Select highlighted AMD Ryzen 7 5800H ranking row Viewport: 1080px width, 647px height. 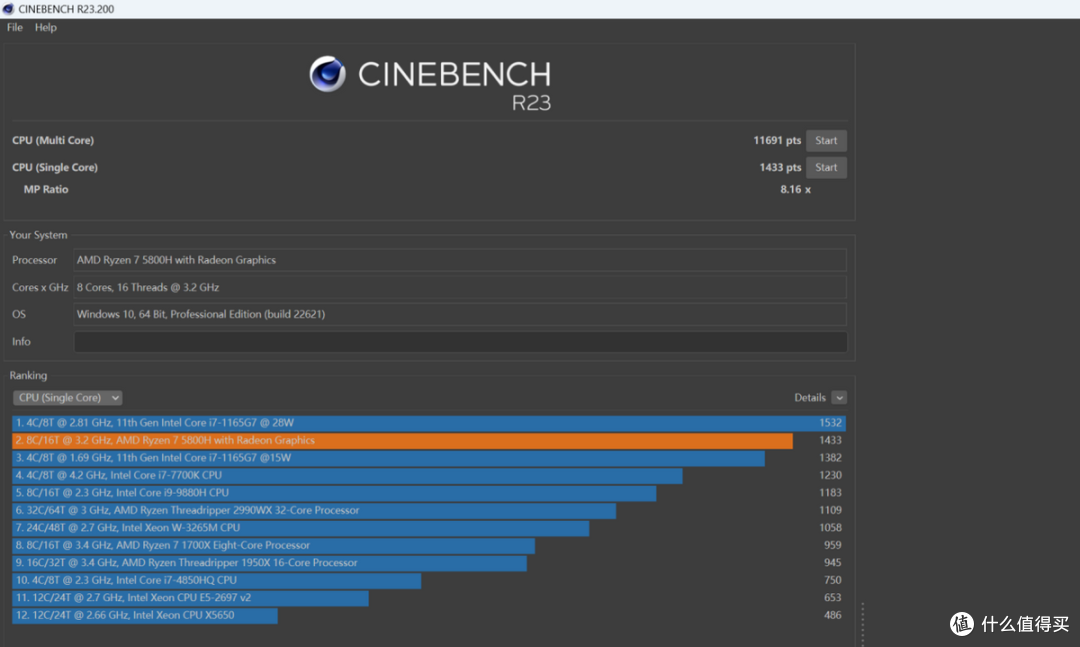pyautogui.click(x=428, y=440)
